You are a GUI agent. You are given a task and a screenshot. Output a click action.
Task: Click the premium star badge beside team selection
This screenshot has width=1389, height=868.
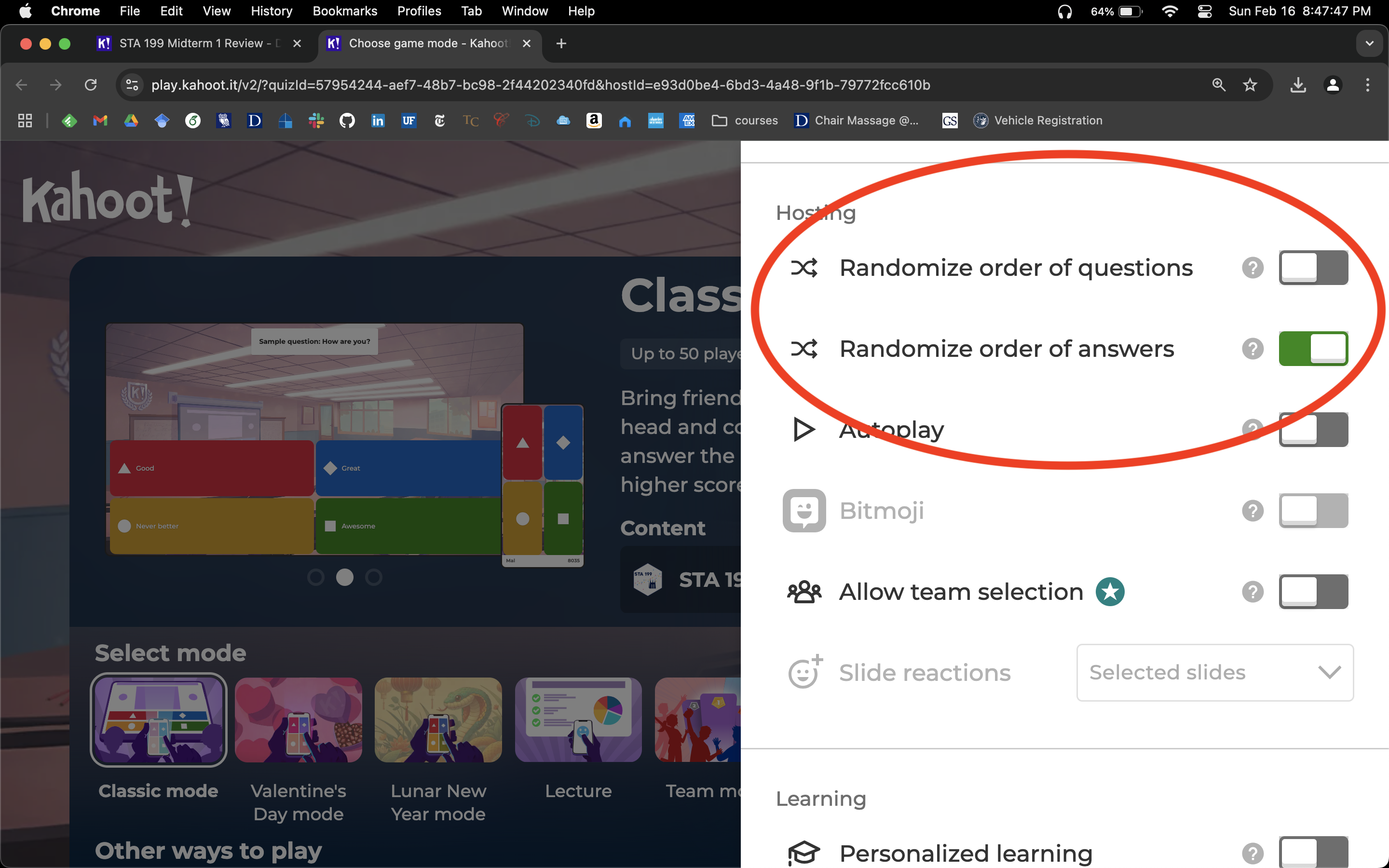pos(1109,591)
